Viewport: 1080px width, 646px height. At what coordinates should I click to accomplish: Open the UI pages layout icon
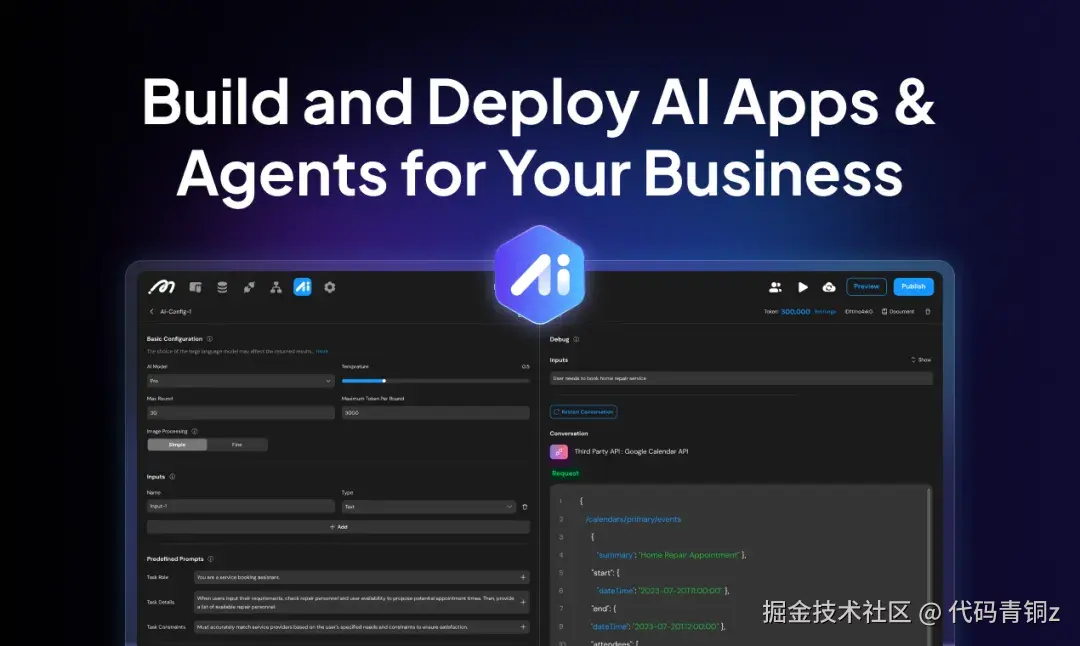196,287
